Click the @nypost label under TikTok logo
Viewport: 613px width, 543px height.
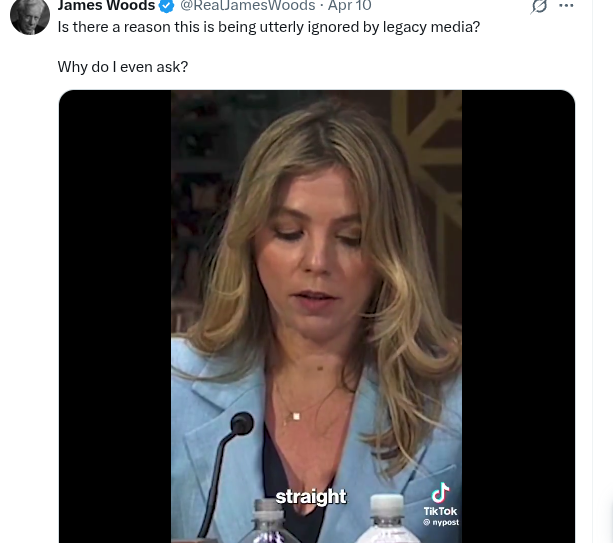(x=440, y=523)
